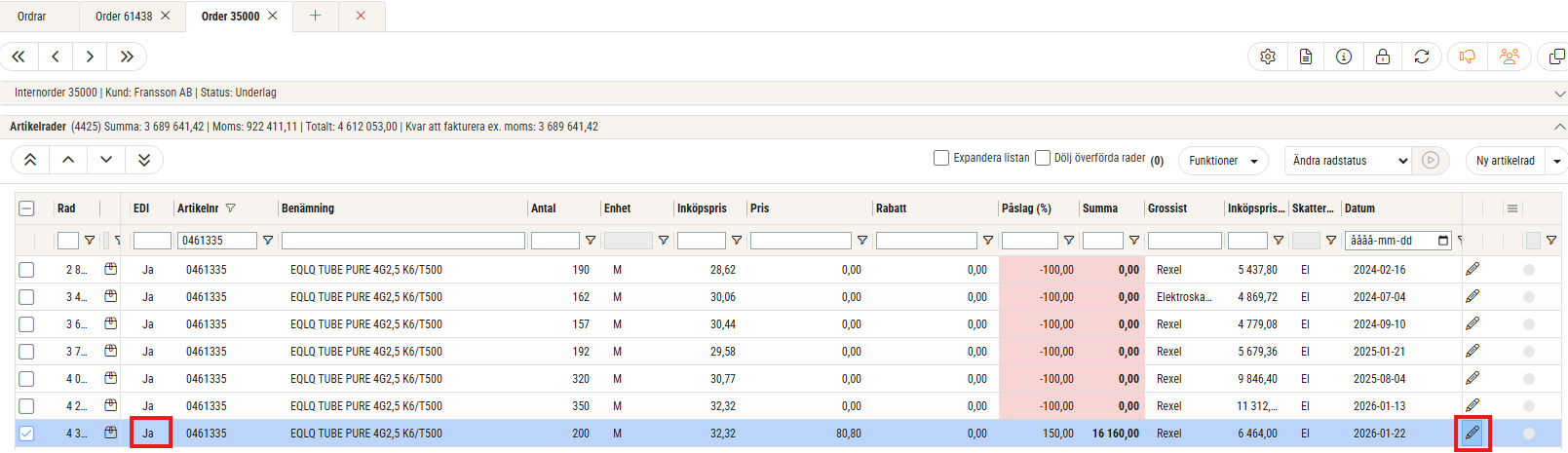Click the document icon in top toolbar
Viewport: 1568px width, 453px height.
pos(1306,57)
